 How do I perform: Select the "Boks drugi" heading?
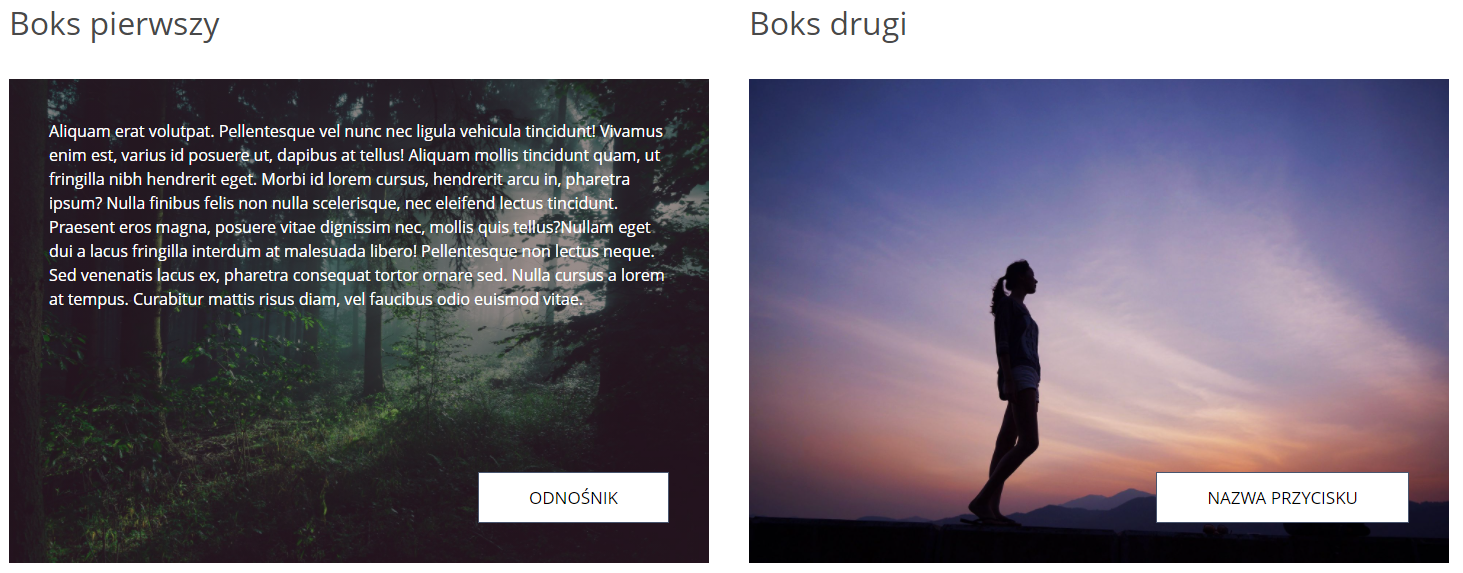point(828,26)
